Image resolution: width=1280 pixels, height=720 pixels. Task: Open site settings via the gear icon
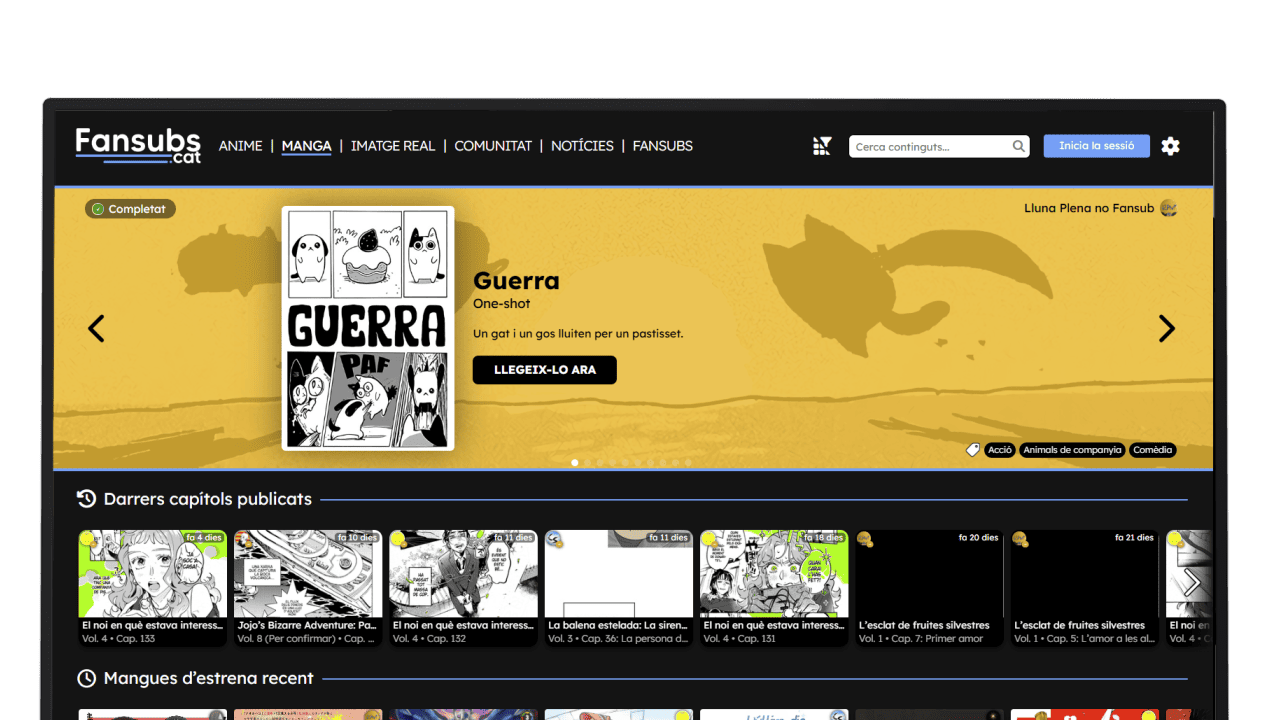1170,146
